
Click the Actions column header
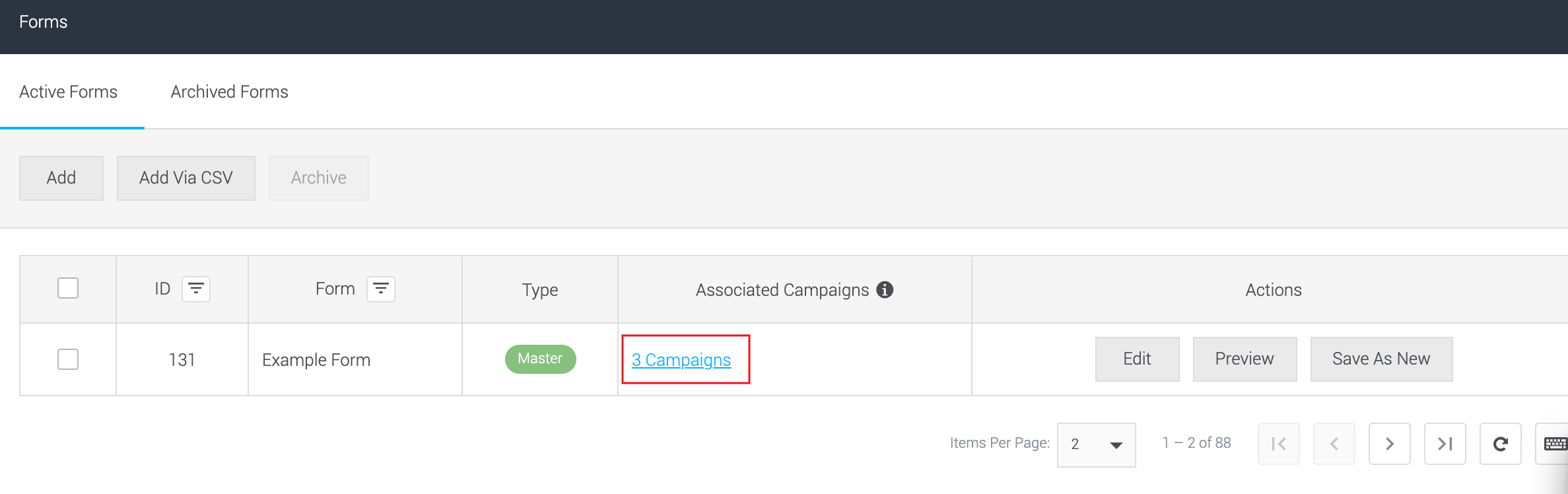tap(1274, 290)
